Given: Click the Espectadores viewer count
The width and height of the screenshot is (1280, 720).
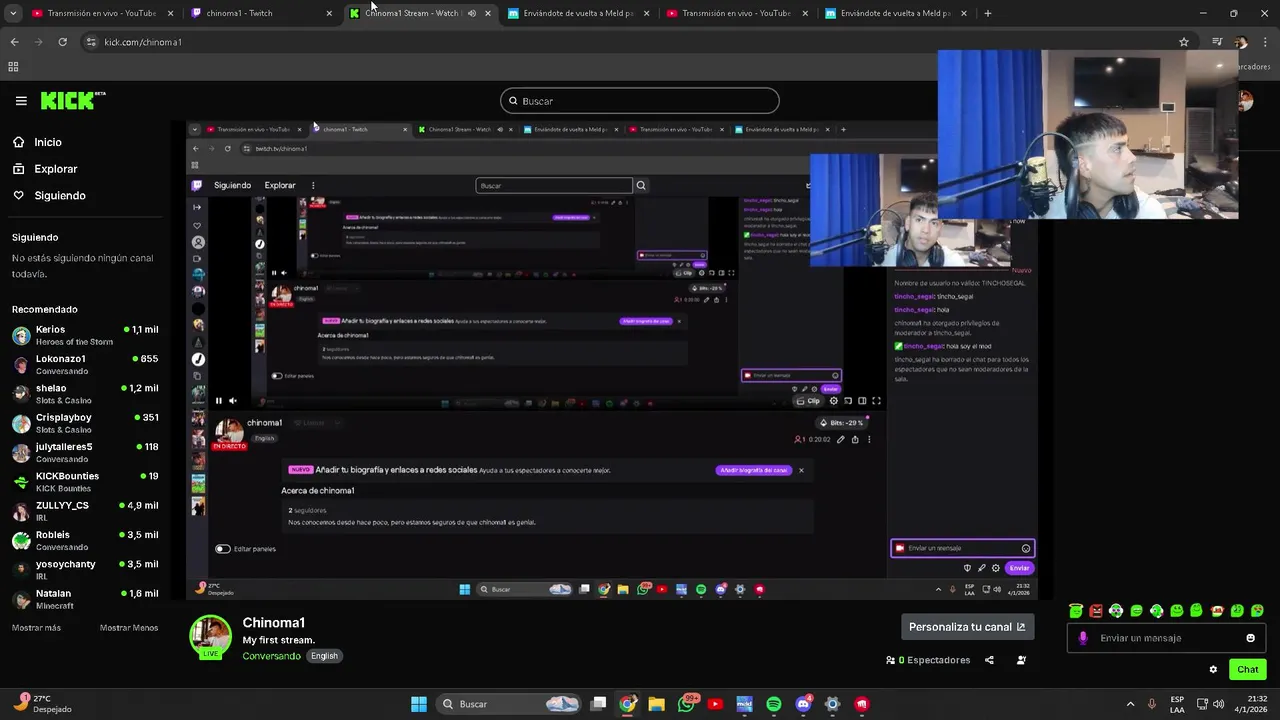Looking at the screenshot, I should (928, 660).
